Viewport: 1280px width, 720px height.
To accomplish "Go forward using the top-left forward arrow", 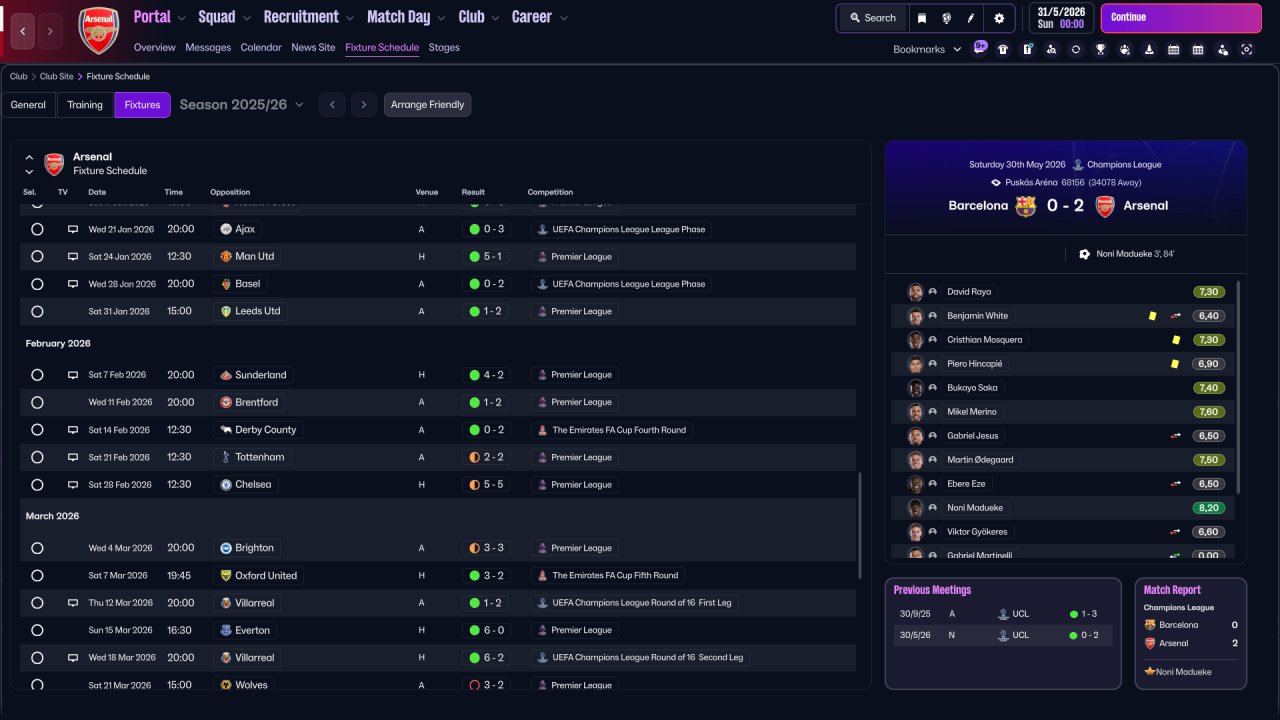I will tap(49, 31).
